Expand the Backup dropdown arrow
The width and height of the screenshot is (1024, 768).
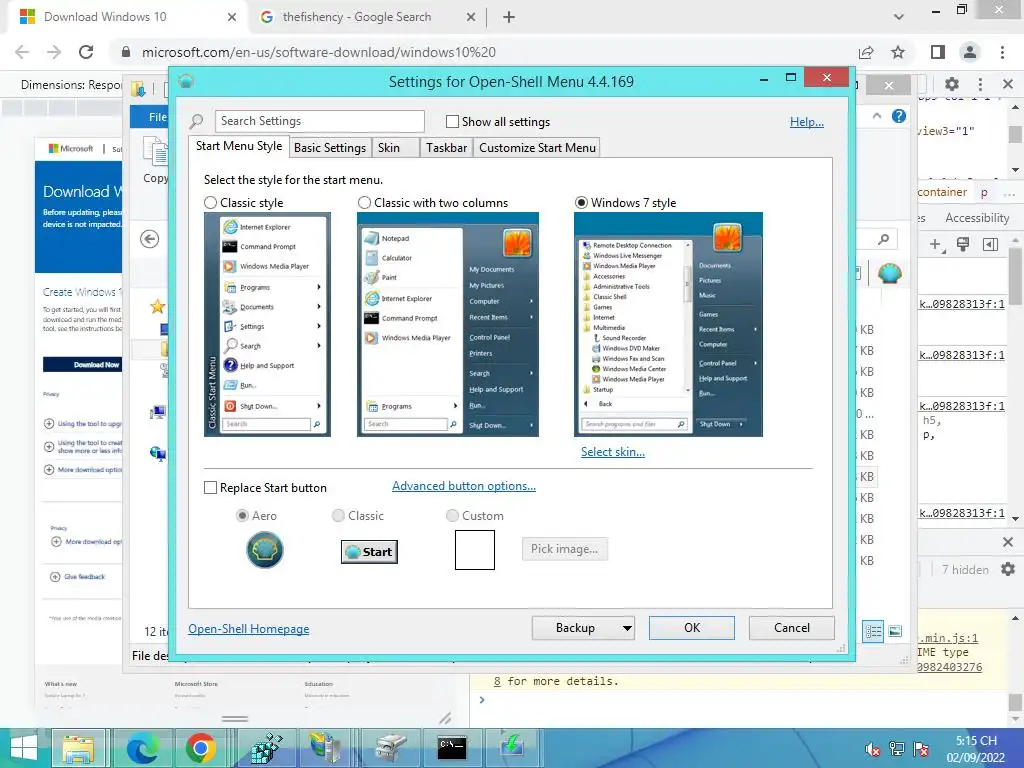[x=627, y=628]
